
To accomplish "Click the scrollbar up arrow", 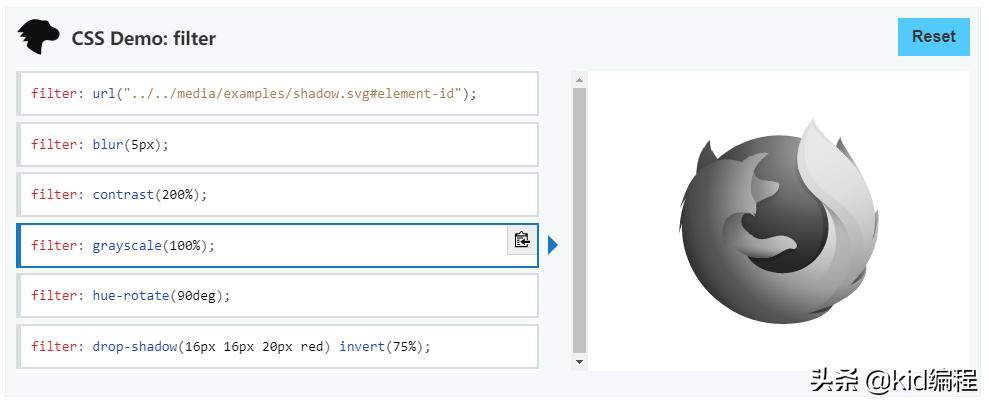I will click(579, 80).
